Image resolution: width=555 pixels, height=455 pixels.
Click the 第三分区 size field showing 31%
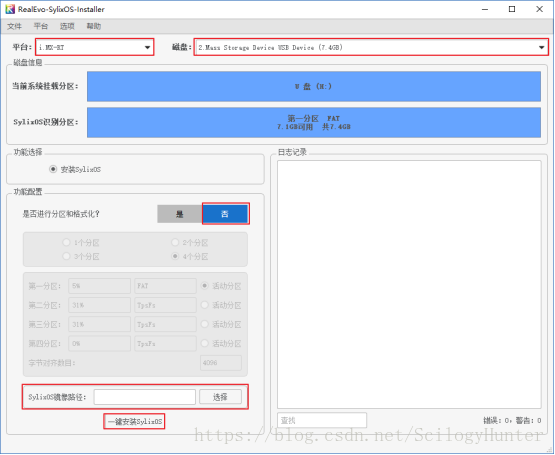pyautogui.click(x=99, y=324)
